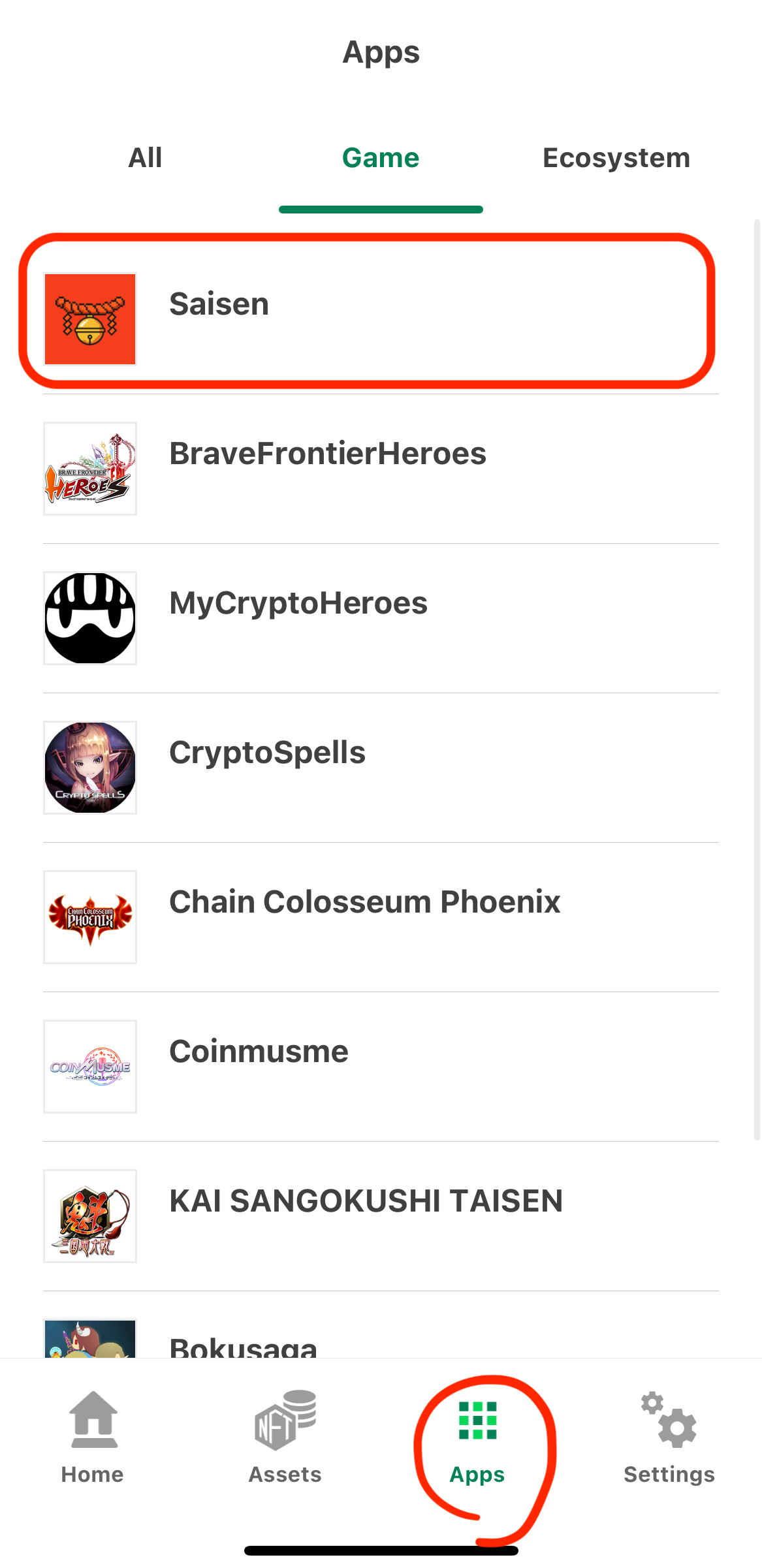The width and height of the screenshot is (762, 1568).
Task: Tap the Saisen bell app icon
Action: click(90, 319)
